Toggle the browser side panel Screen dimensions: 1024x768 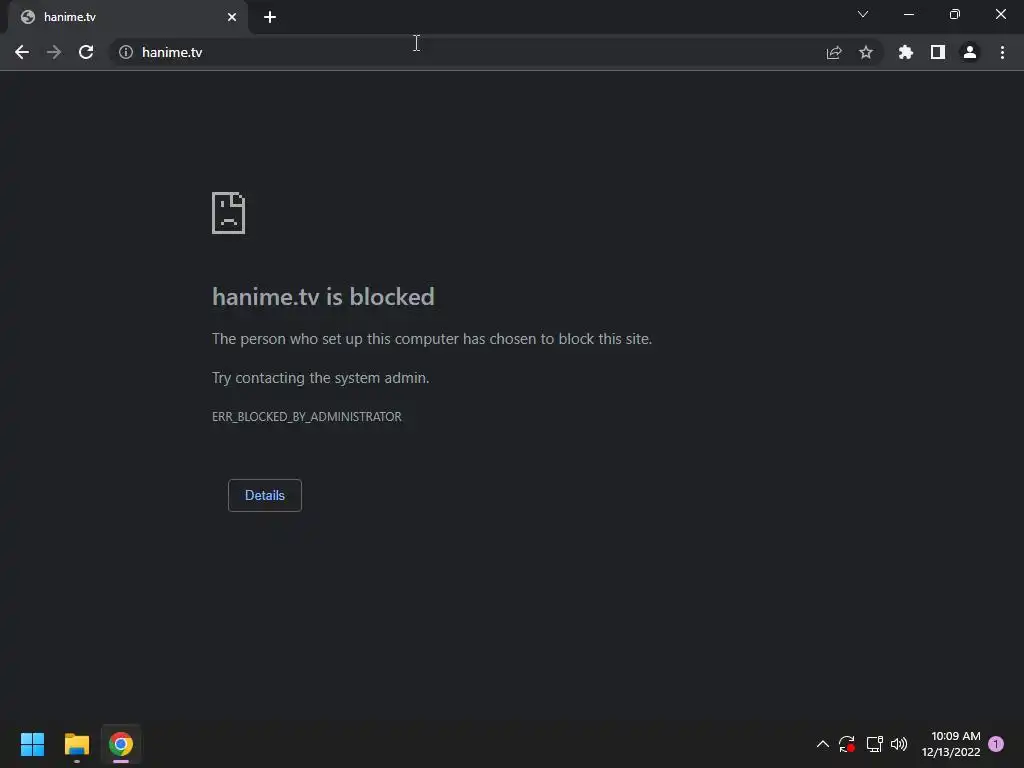pyautogui.click(x=938, y=52)
